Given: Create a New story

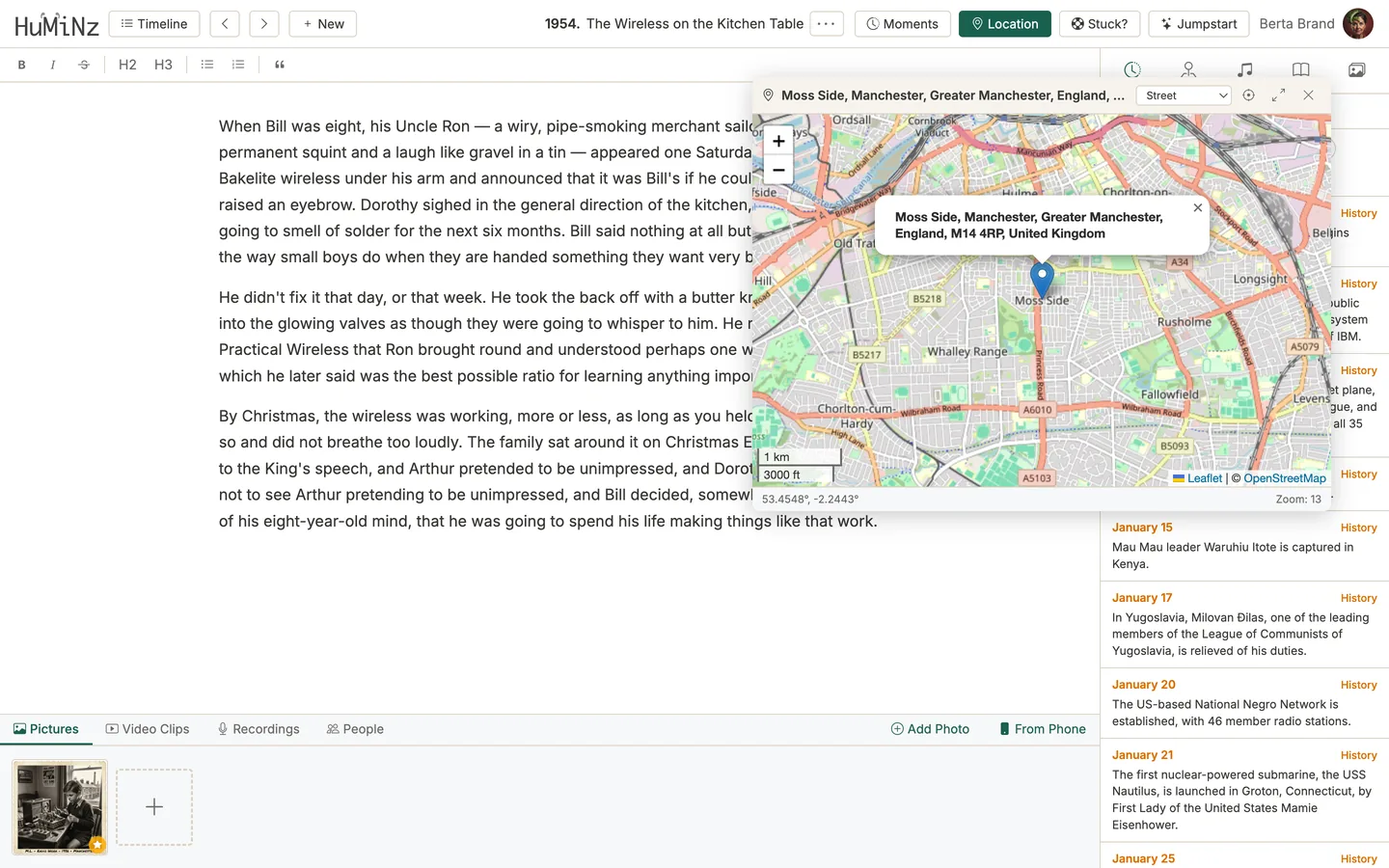Looking at the screenshot, I should point(323,24).
